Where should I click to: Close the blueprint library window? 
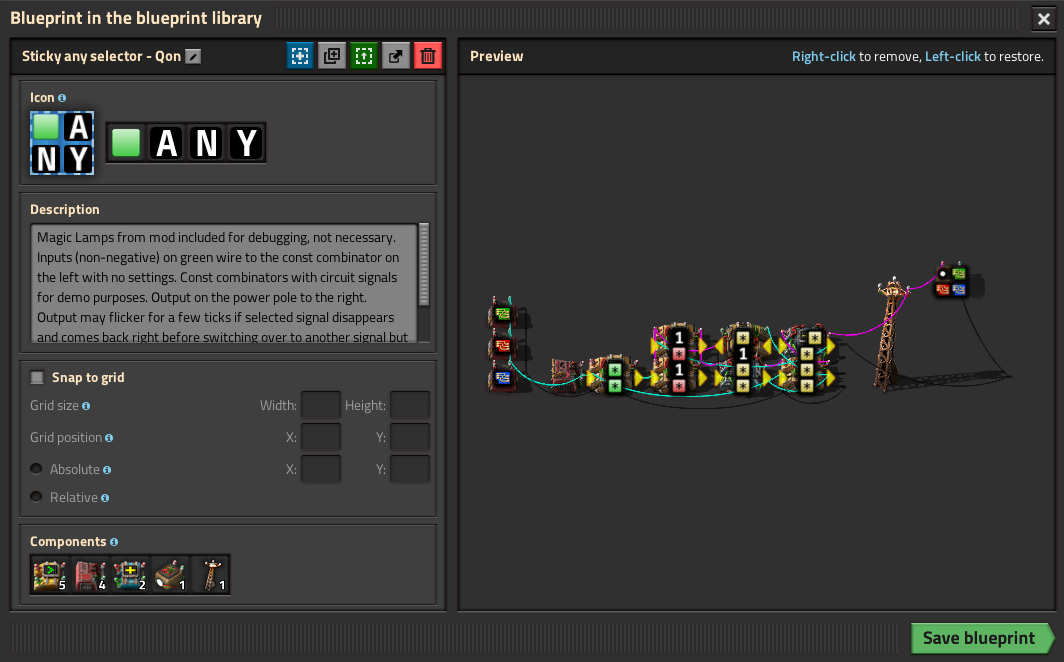pyautogui.click(x=1044, y=19)
